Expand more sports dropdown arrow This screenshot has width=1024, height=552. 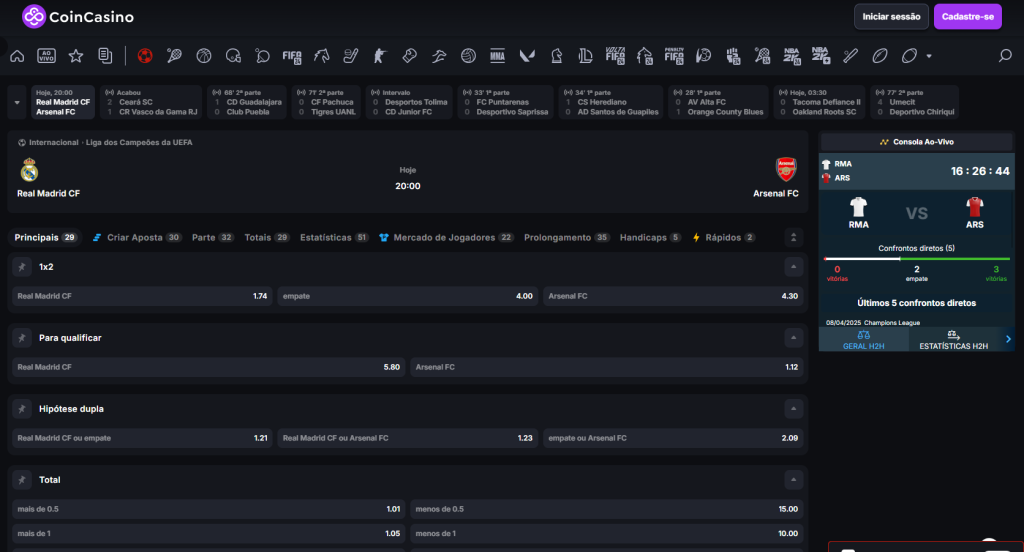pyautogui.click(x=929, y=56)
